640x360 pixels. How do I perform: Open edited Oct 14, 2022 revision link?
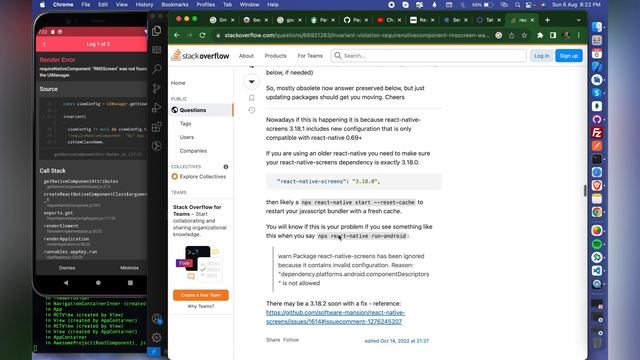coord(397,341)
